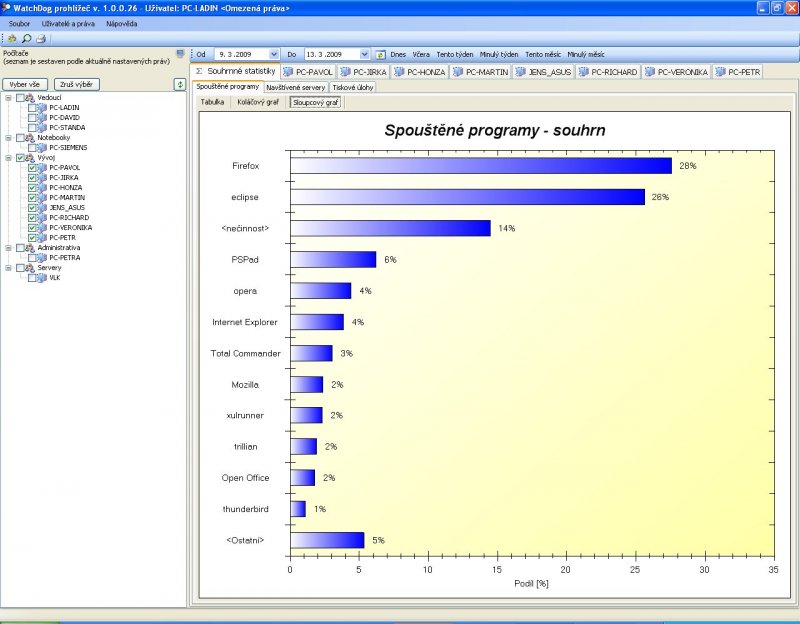Check the Notebooky group checkbox
Image resolution: width=800 pixels, height=624 pixels.
pyautogui.click(x=20, y=138)
